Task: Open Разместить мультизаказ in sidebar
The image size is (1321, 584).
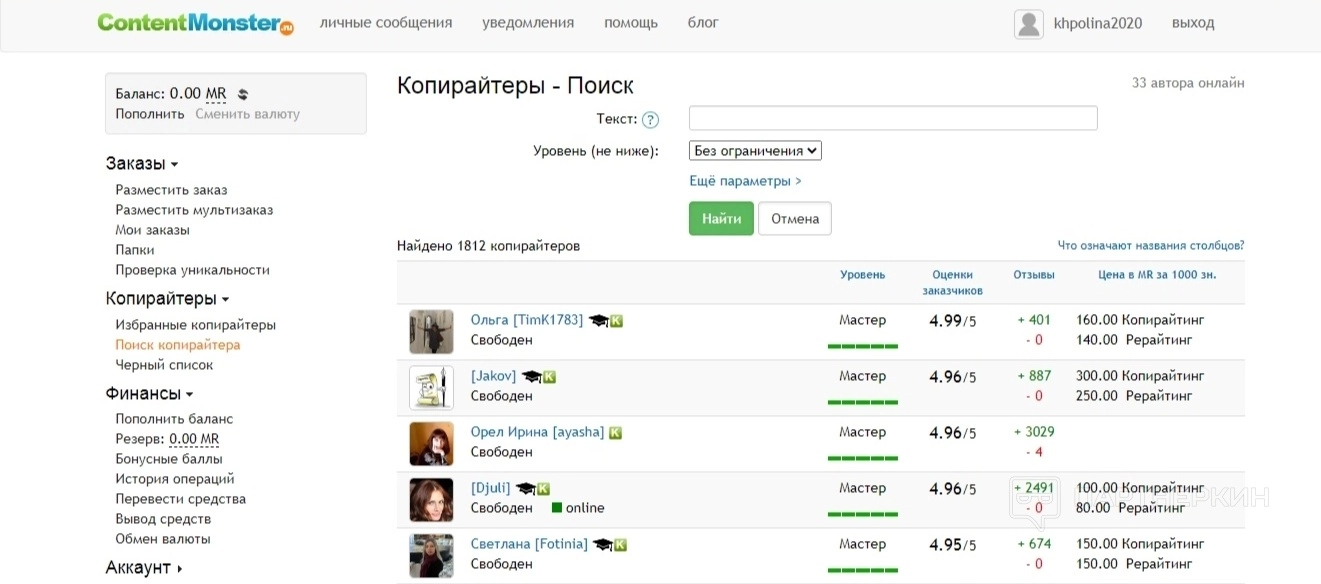Action: click(x=194, y=210)
